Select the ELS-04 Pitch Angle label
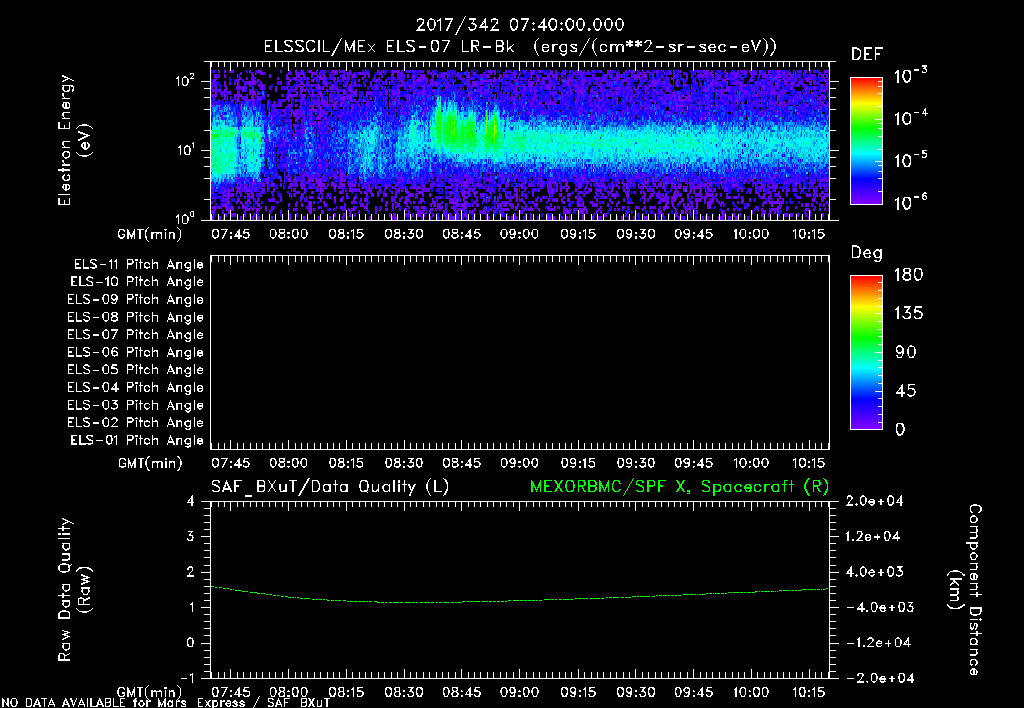 135,387
